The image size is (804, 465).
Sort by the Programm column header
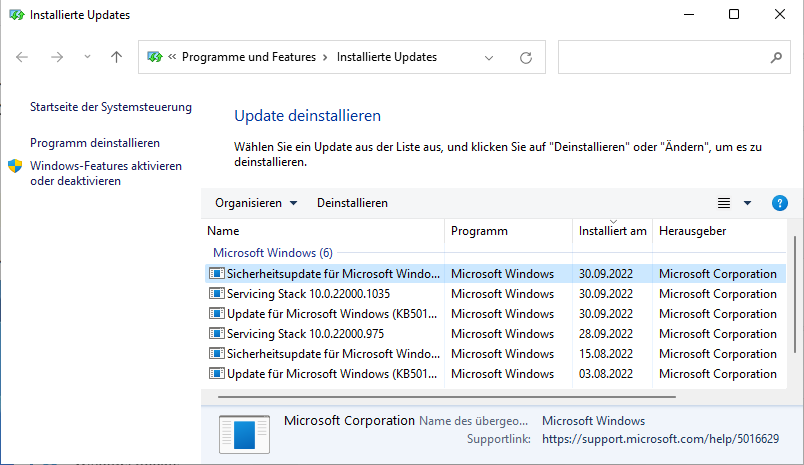508,231
